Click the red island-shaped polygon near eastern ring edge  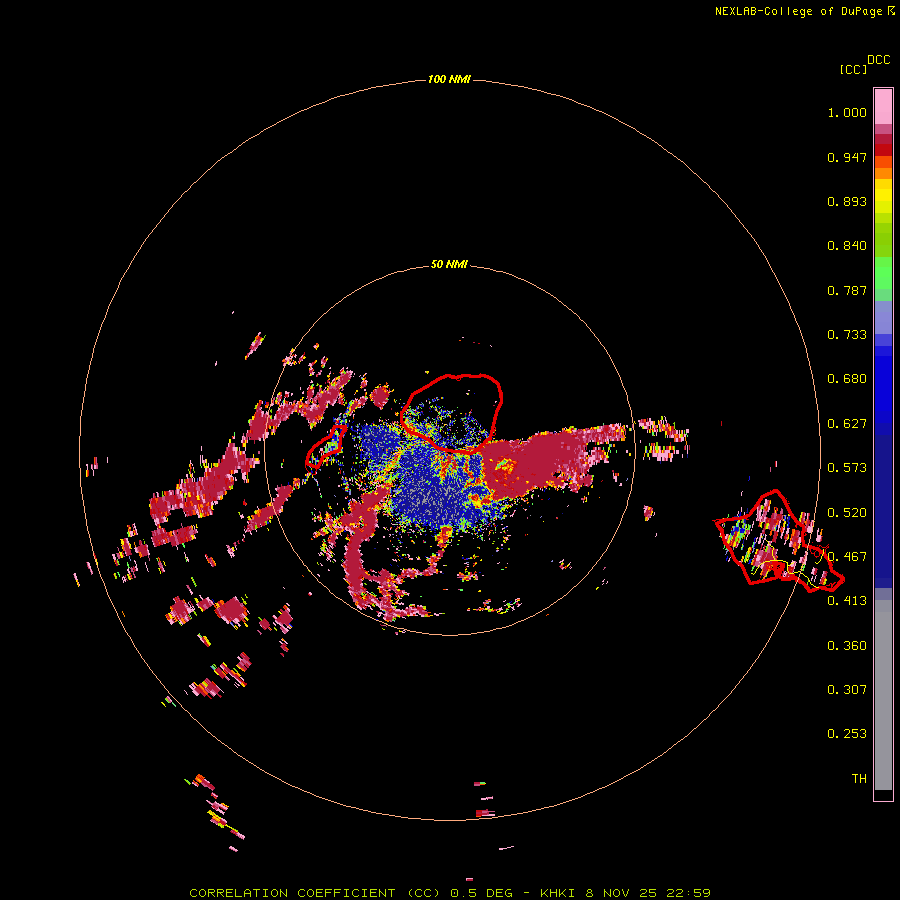click(779, 541)
